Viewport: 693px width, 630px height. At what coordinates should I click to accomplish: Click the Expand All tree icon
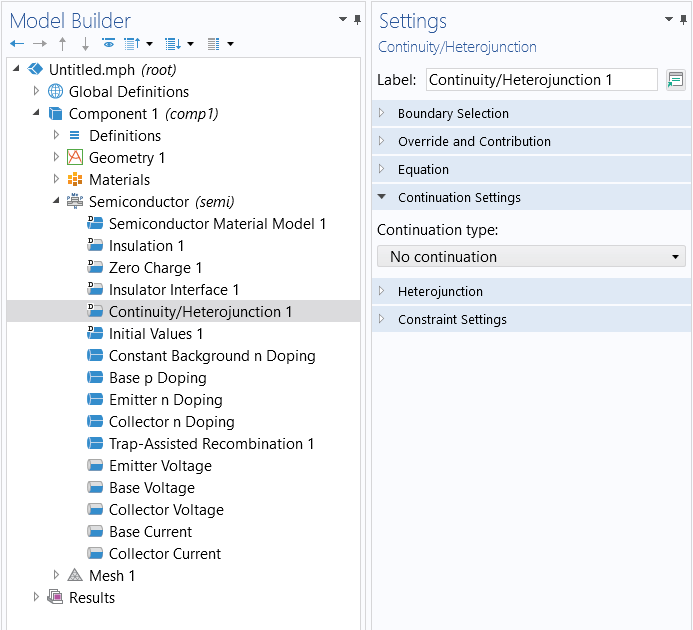(173, 43)
